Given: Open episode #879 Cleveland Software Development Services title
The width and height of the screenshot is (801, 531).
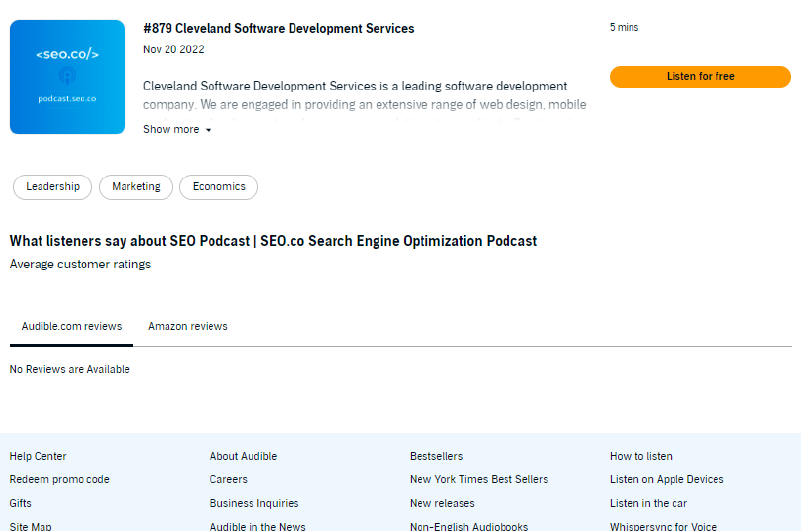Looking at the screenshot, I should click(x=278, y=29).
